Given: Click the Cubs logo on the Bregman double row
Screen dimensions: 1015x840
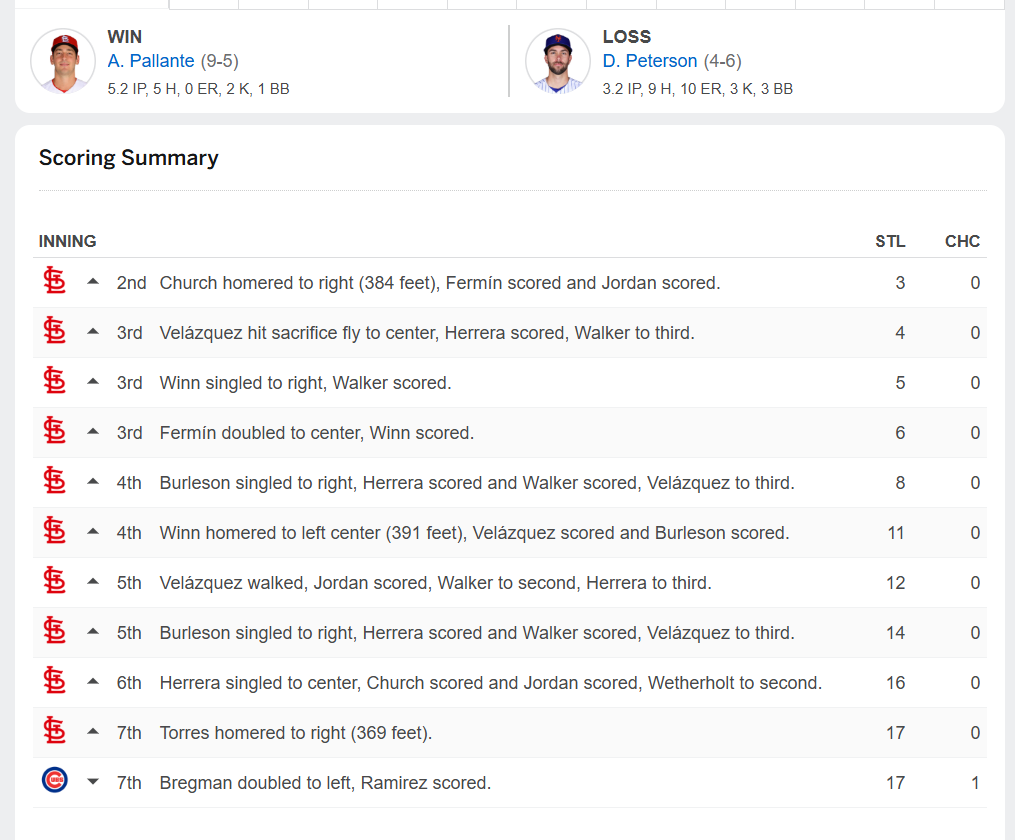Looking at the screenshot, I should [x=54, y=780].
